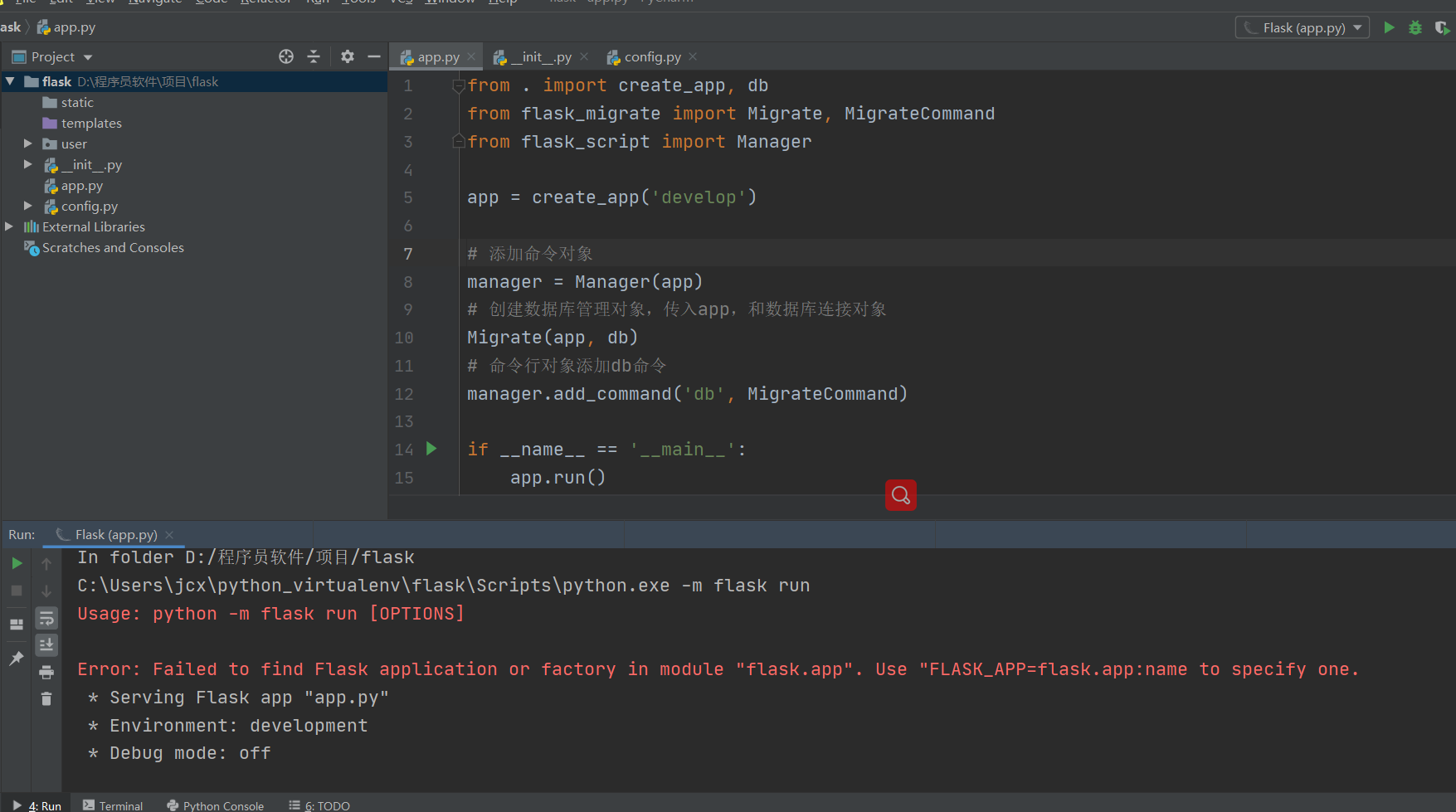Viewport: 1456px width, 812px height.
Task: Click the gutter run arrow on line 14
Action: click(431, 449)
